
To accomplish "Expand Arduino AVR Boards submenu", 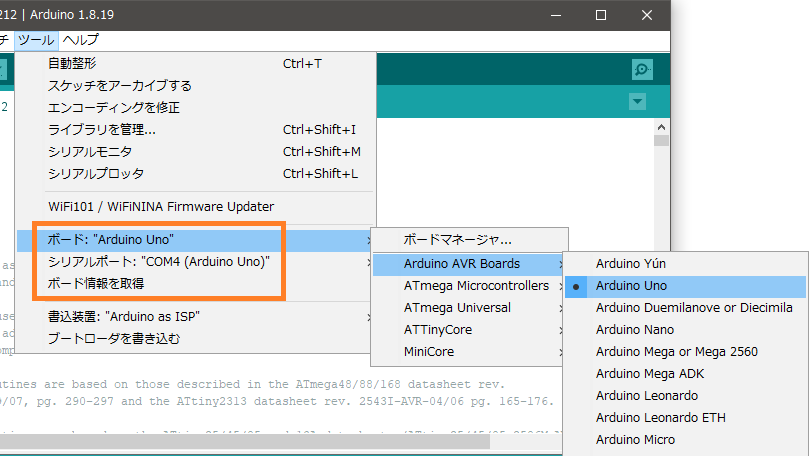I will (x=469, y=264).
